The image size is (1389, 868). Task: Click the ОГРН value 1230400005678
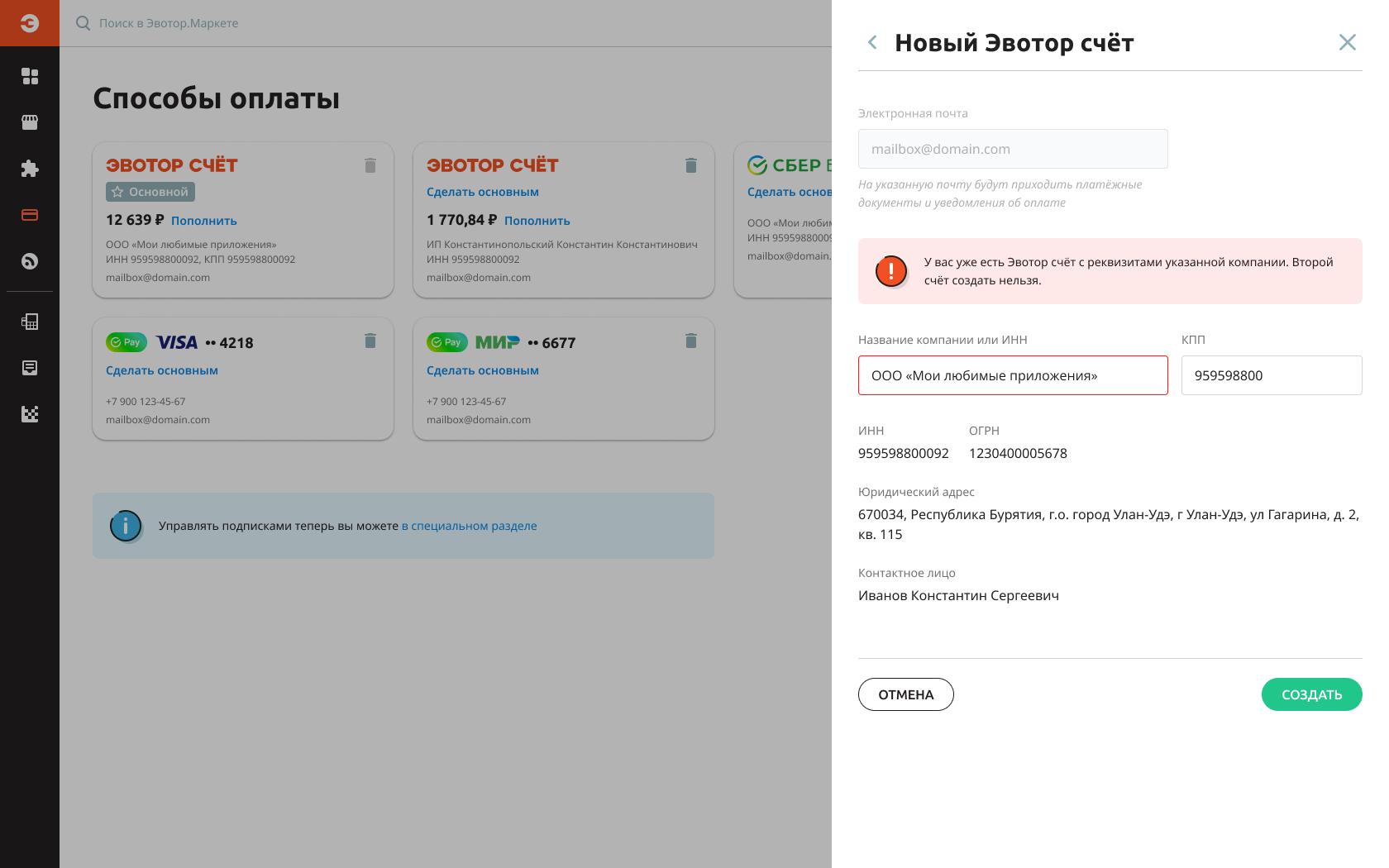[1018, 453]
